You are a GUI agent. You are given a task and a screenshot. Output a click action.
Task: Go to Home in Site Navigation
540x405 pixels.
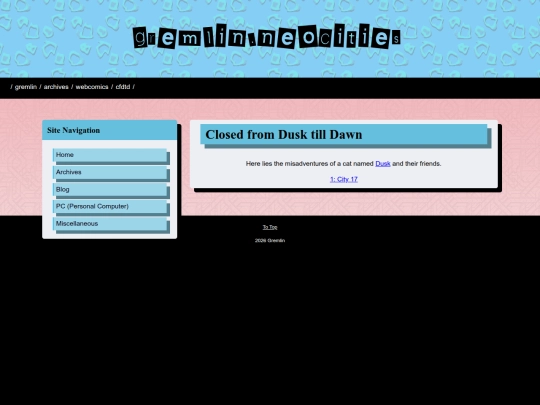pos(110,155)
